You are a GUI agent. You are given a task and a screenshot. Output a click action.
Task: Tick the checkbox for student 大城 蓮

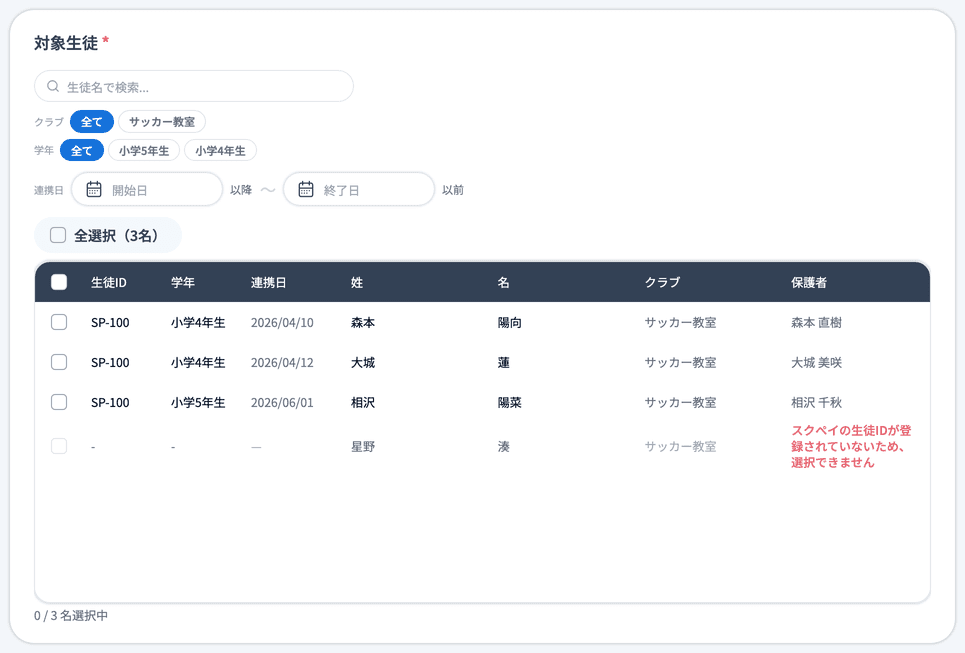pos(59,362)
